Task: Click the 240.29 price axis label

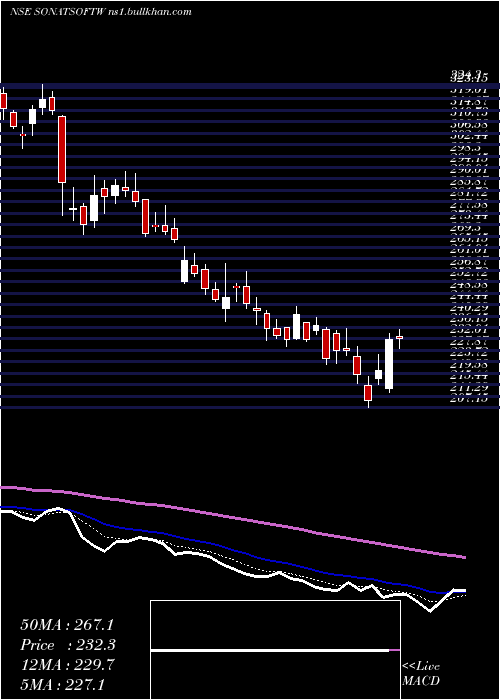Action: (468, 308)
